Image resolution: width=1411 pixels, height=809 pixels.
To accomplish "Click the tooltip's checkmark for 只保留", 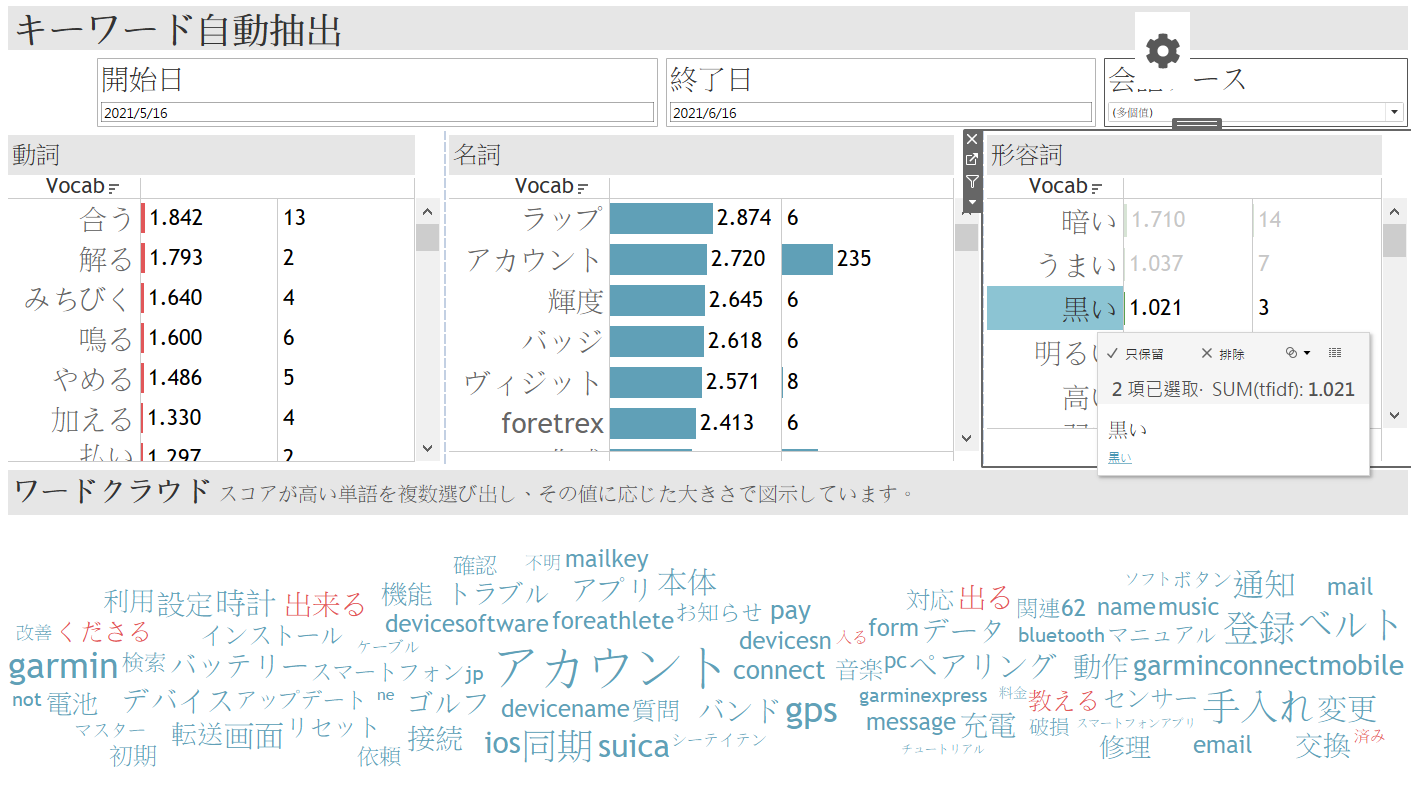I will coord(1113,353).
